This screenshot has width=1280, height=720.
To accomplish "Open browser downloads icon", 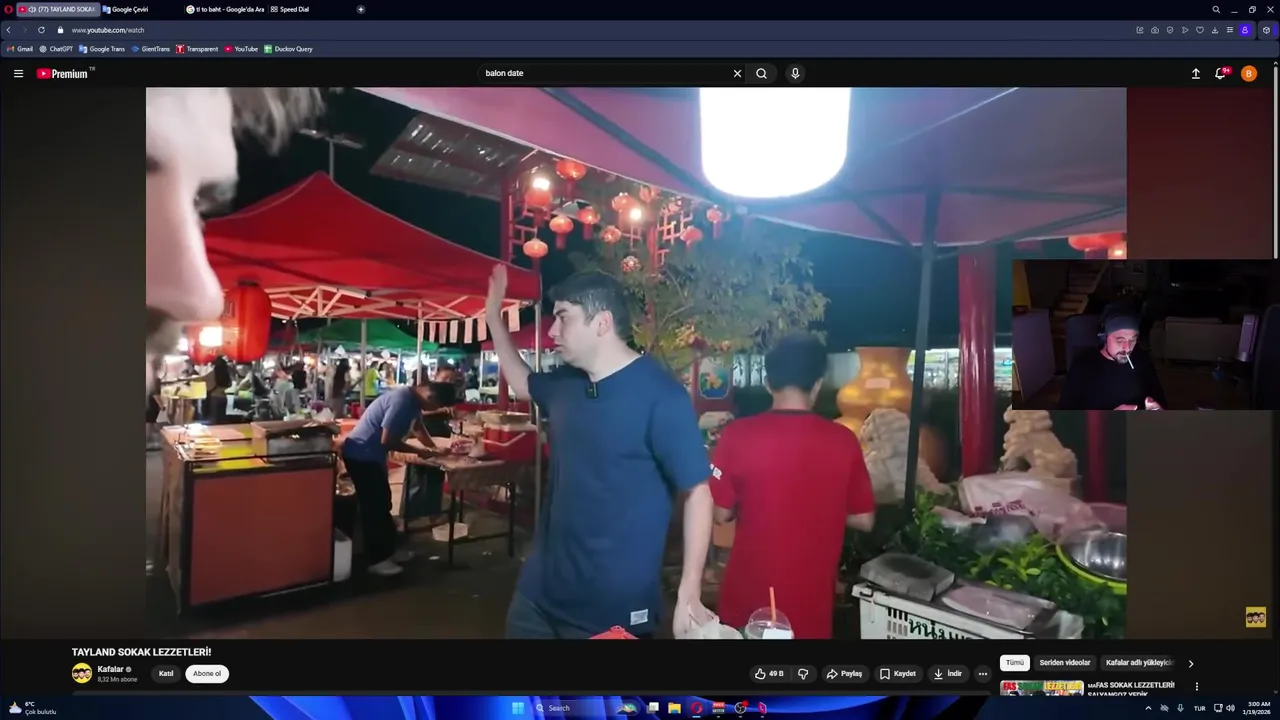I will pyautogui.click(x=1215, y=30).
